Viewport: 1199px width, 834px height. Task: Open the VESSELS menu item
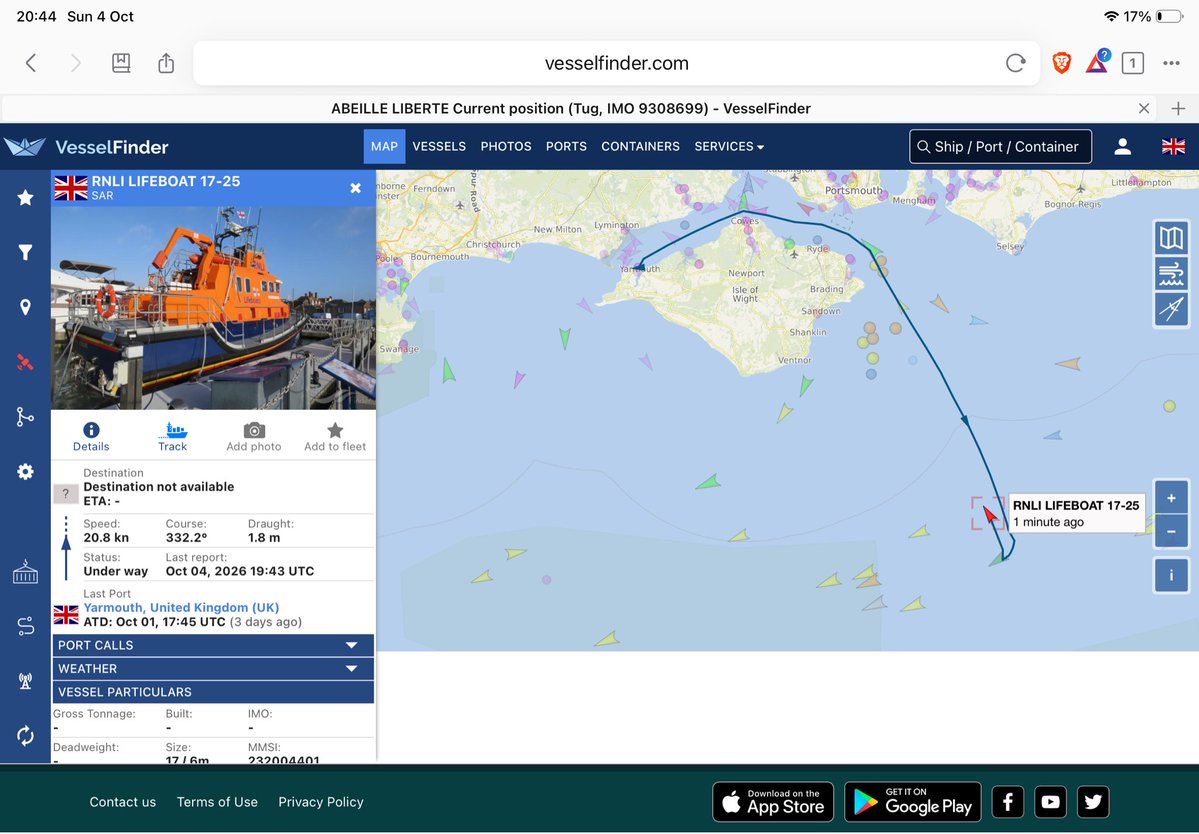(x=439, y=147)
